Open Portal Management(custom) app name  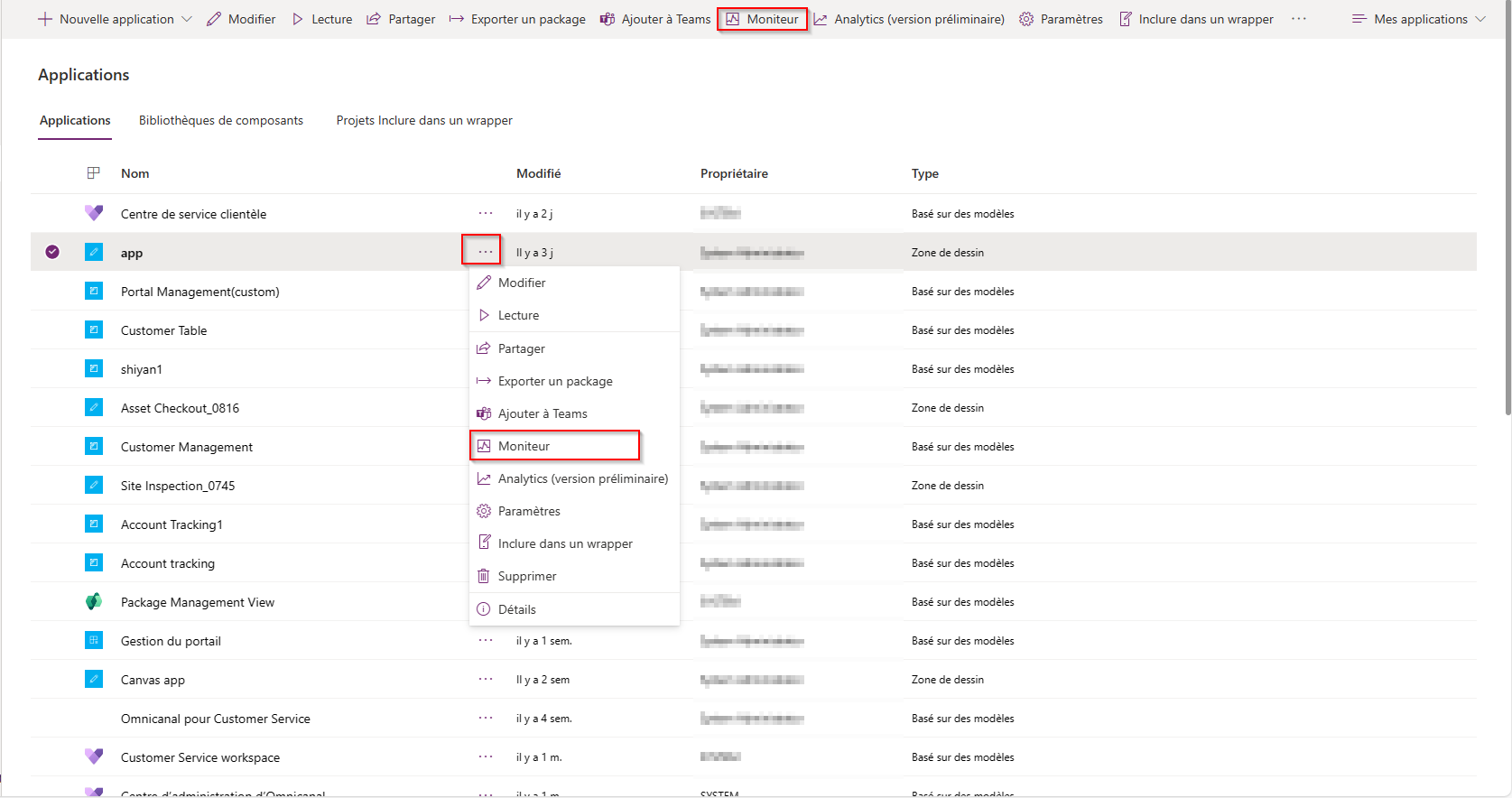click(x=200, y=292)
